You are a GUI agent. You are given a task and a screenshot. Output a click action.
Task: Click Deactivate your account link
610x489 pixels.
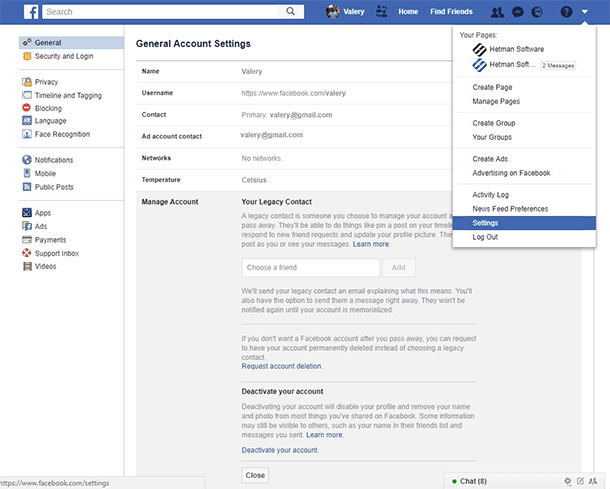click(x=279, y=450)
